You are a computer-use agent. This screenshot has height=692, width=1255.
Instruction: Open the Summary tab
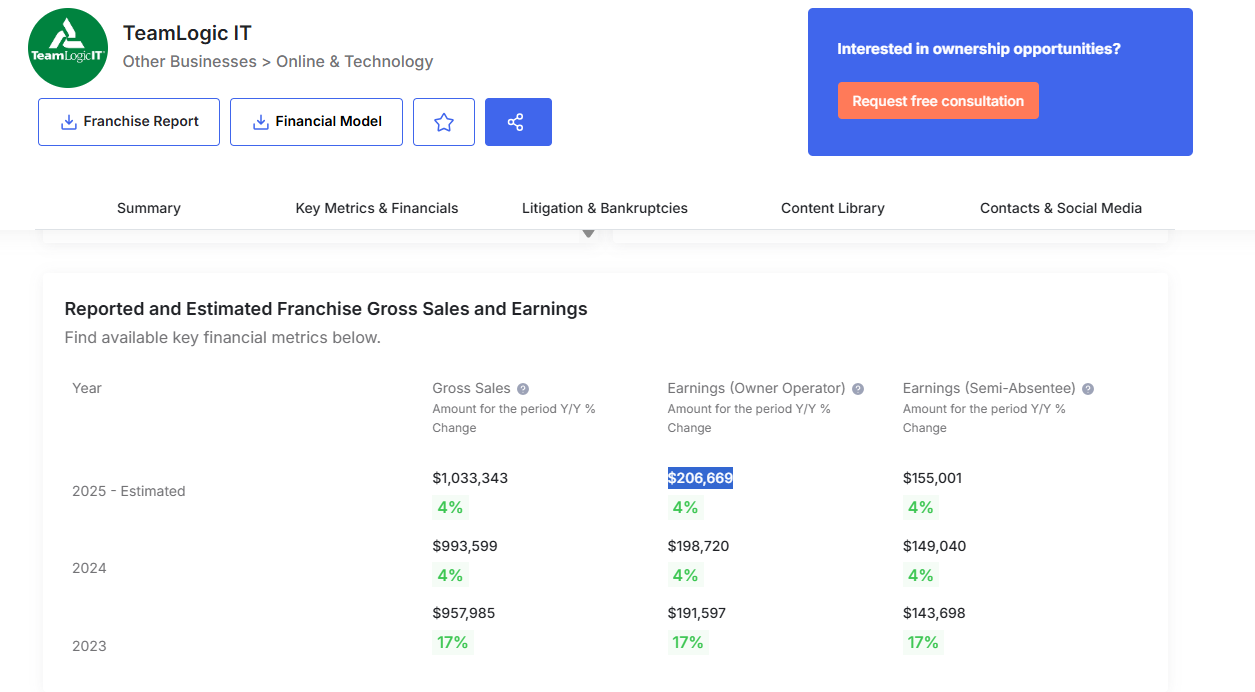[x=149, y=208]
